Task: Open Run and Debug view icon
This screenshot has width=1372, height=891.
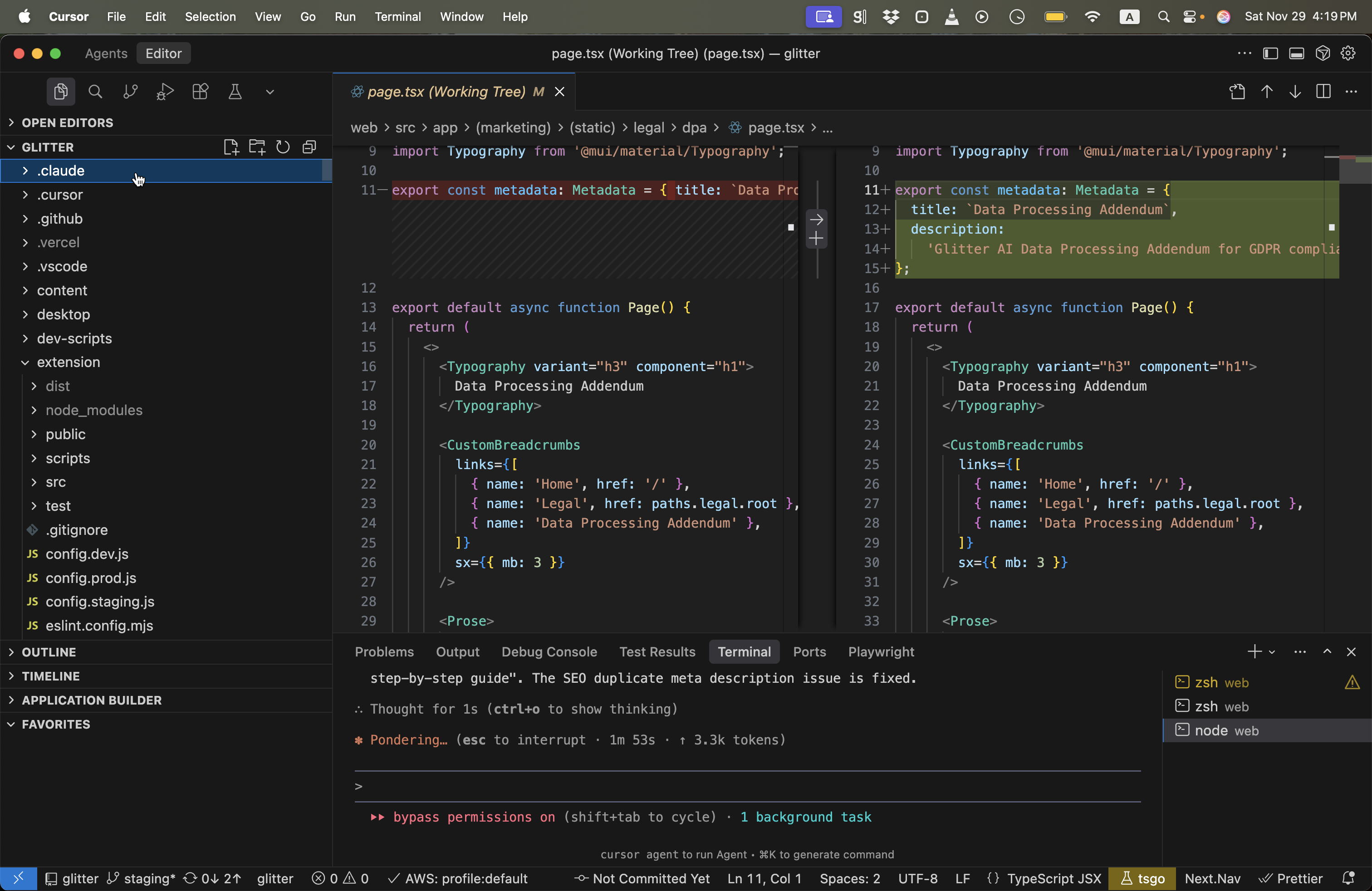Action: (x=165, y=92)
